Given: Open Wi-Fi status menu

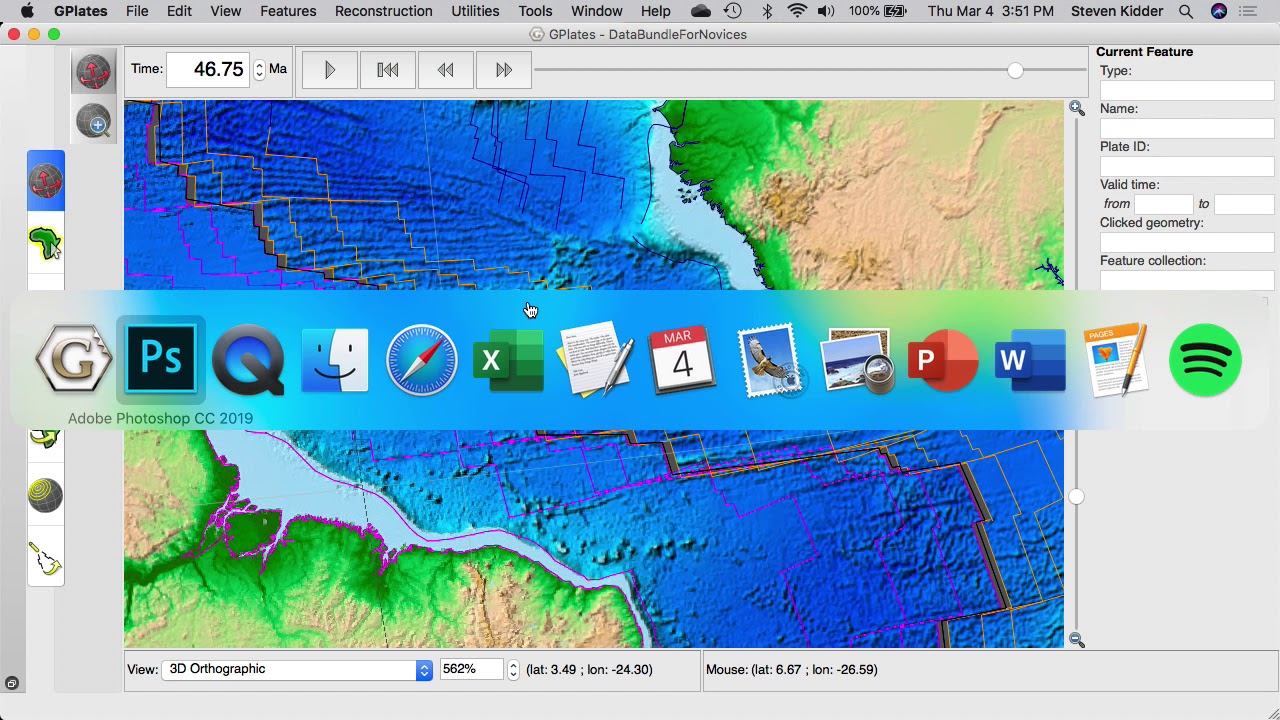Looking at the screenshot, I should [797, 11].
